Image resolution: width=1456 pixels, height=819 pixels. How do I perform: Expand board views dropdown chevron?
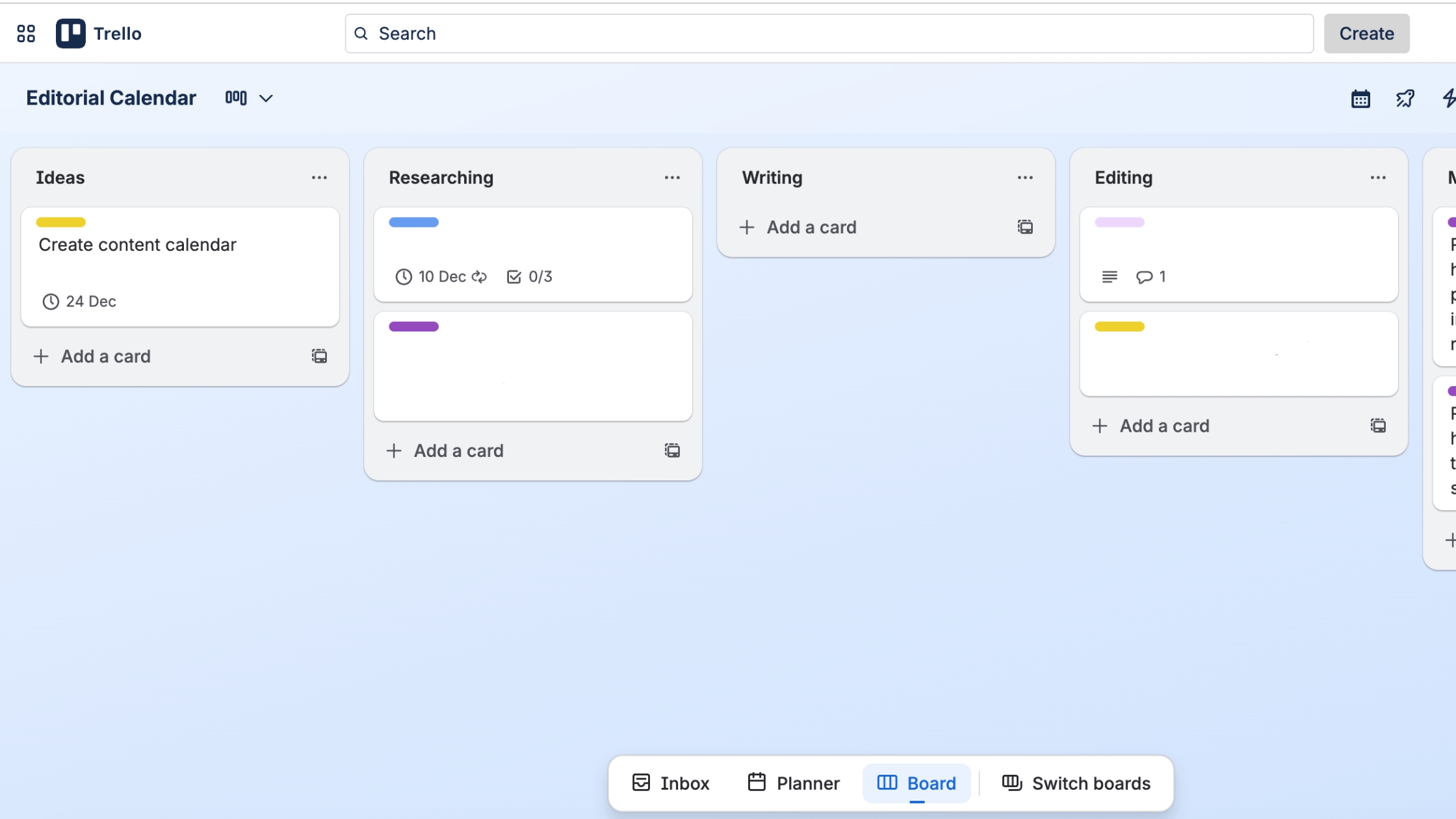266,99
